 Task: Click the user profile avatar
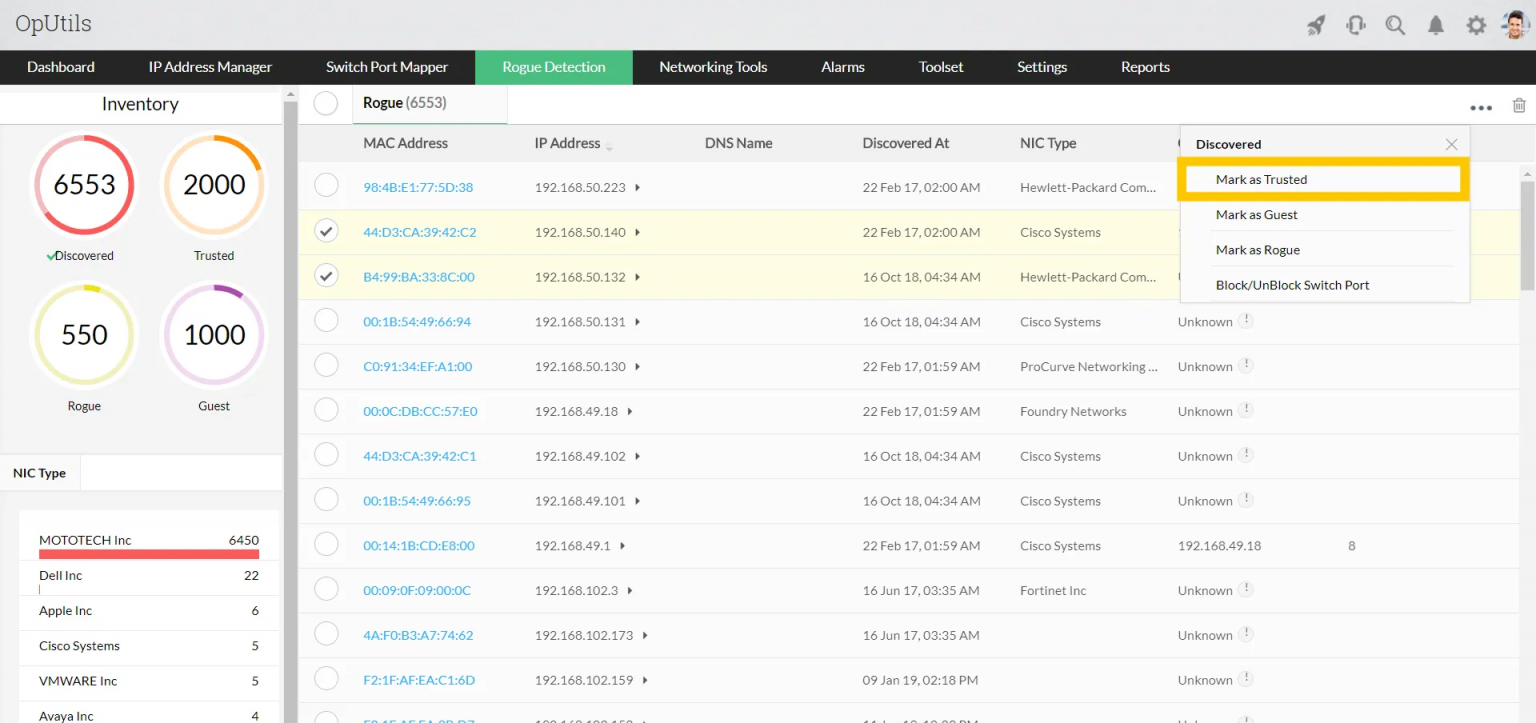(x=1514, y=24)
